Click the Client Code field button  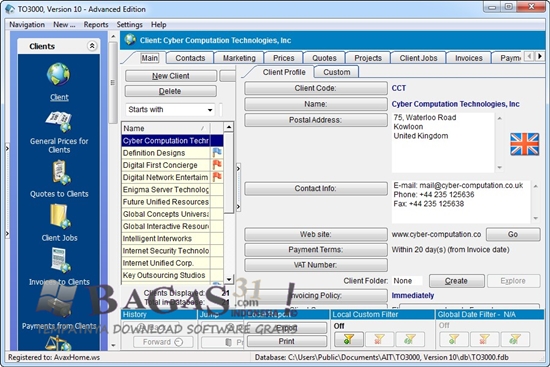pos(316,88)
